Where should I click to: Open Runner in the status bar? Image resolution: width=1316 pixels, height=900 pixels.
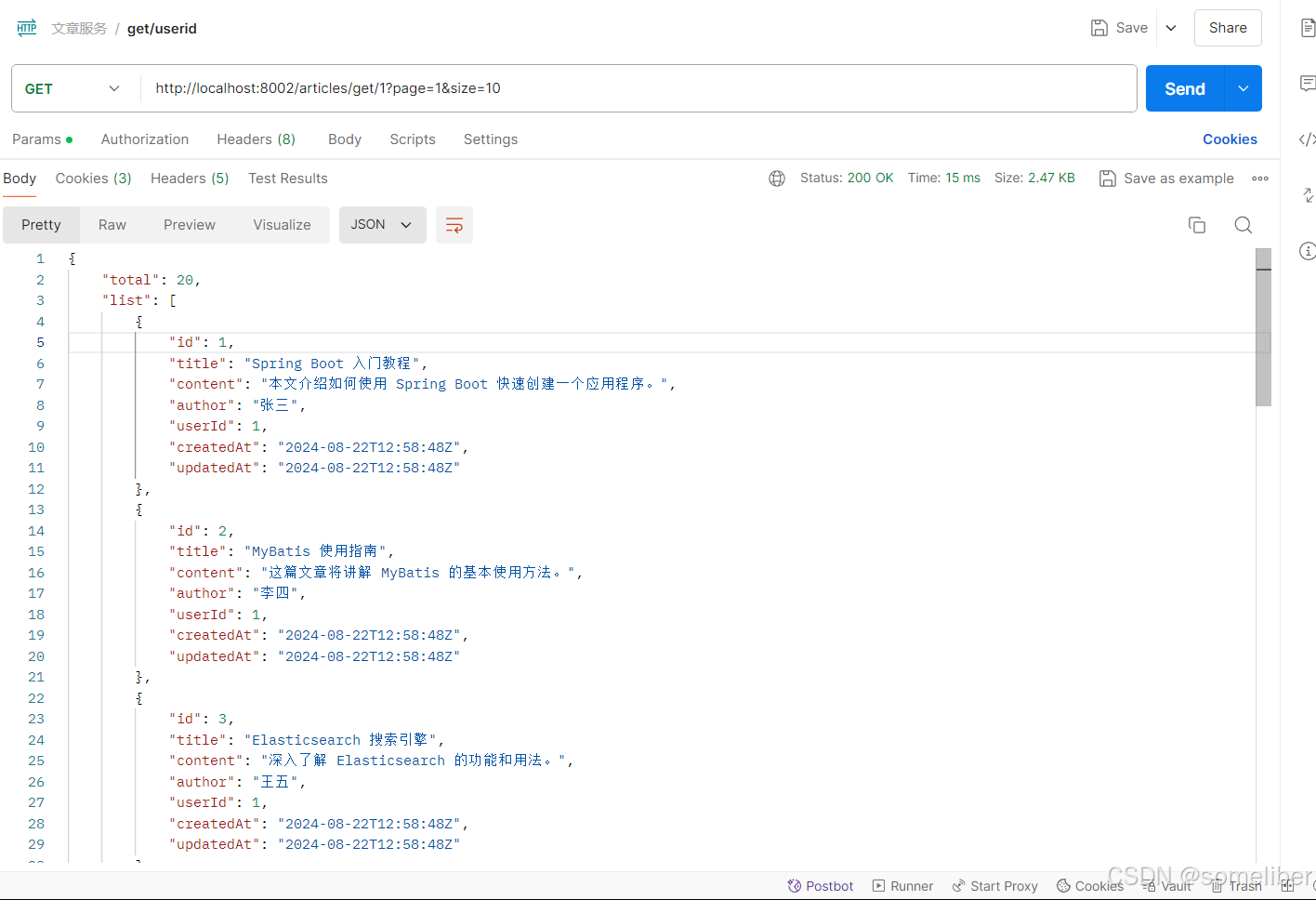(902, 886)
